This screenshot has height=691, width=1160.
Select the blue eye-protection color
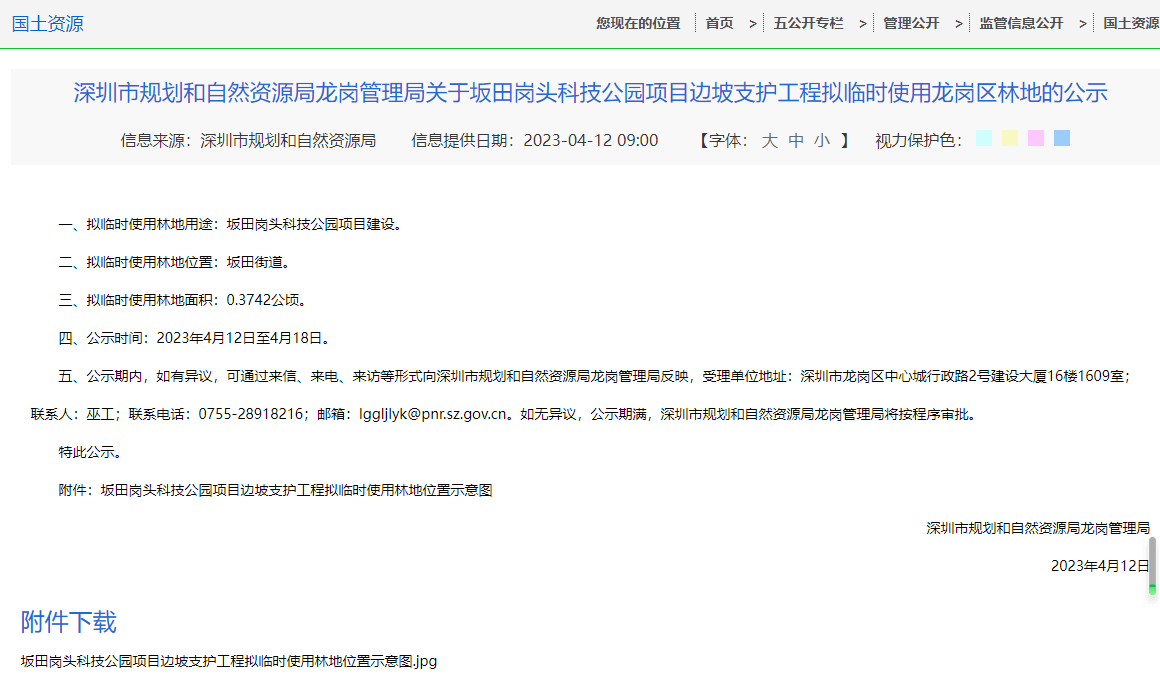1062,139
